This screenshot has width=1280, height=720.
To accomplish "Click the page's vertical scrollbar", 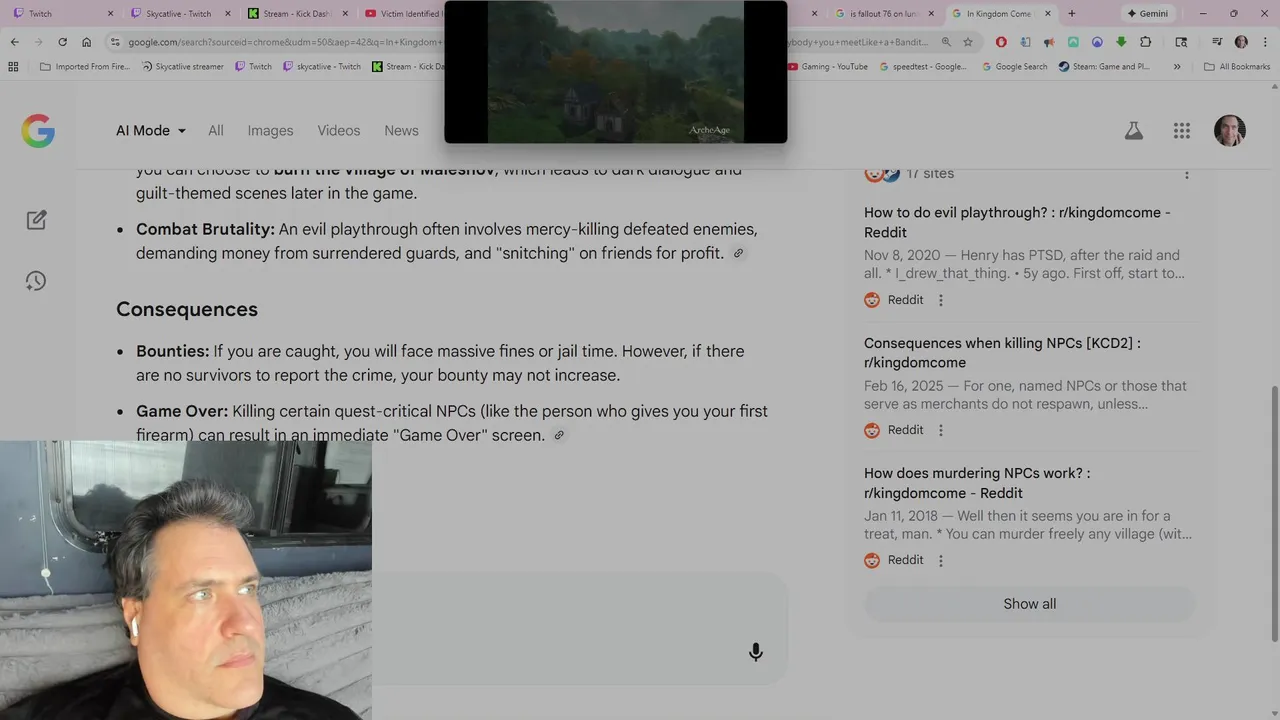I will tap(1274, 514).
